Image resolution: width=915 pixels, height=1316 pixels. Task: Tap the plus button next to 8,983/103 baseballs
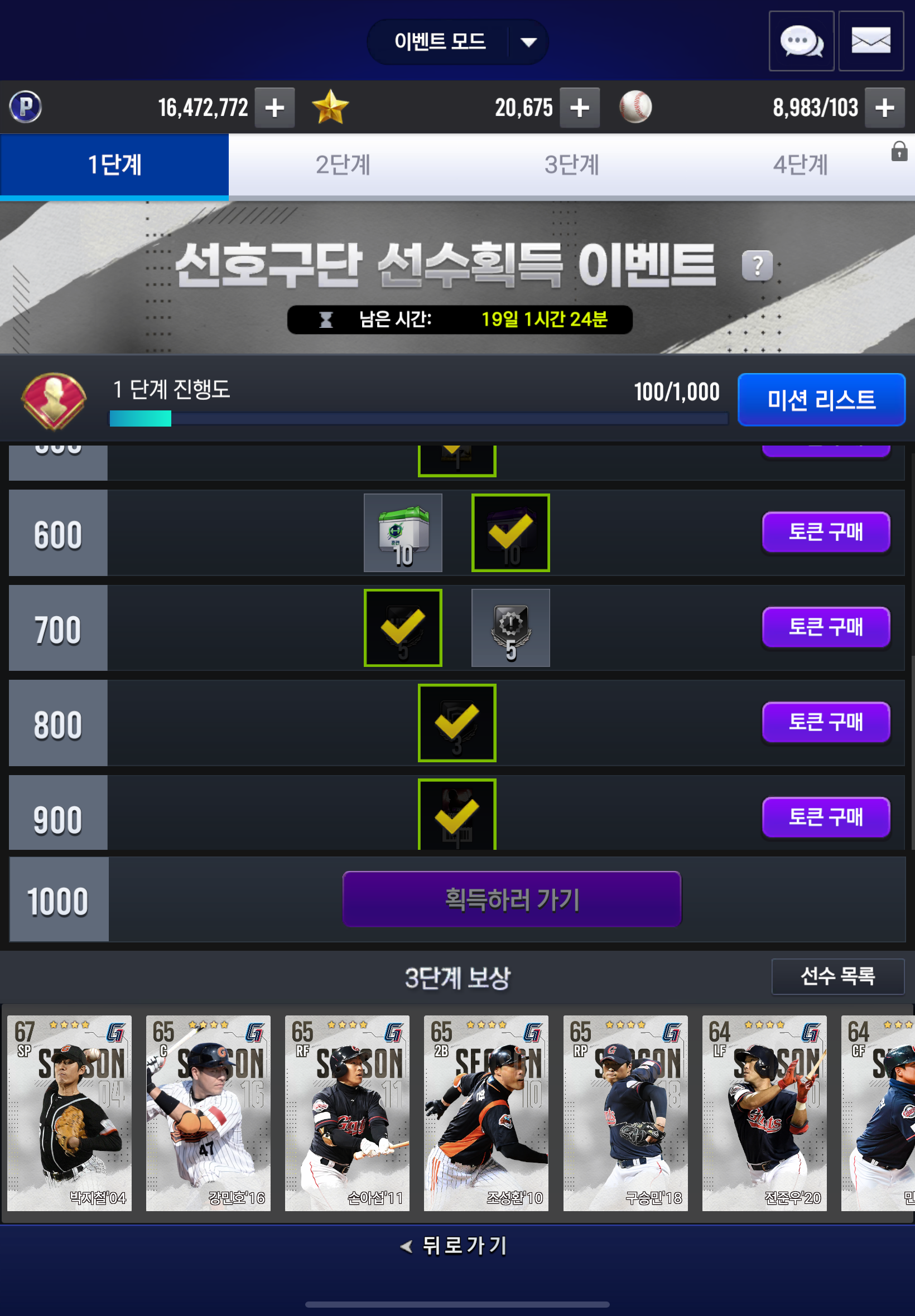885,108
